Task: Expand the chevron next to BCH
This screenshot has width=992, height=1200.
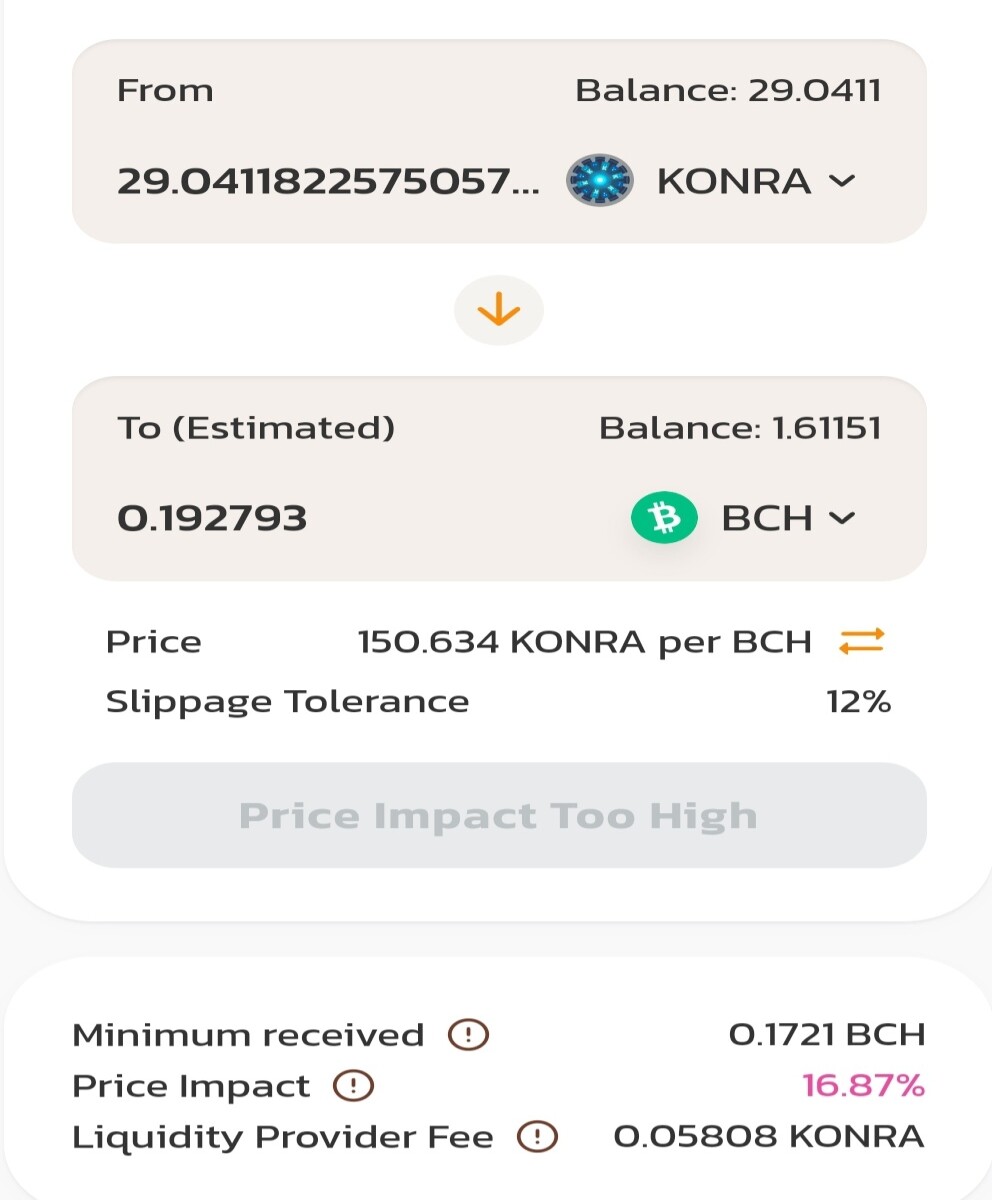Action: pos(843,518)
